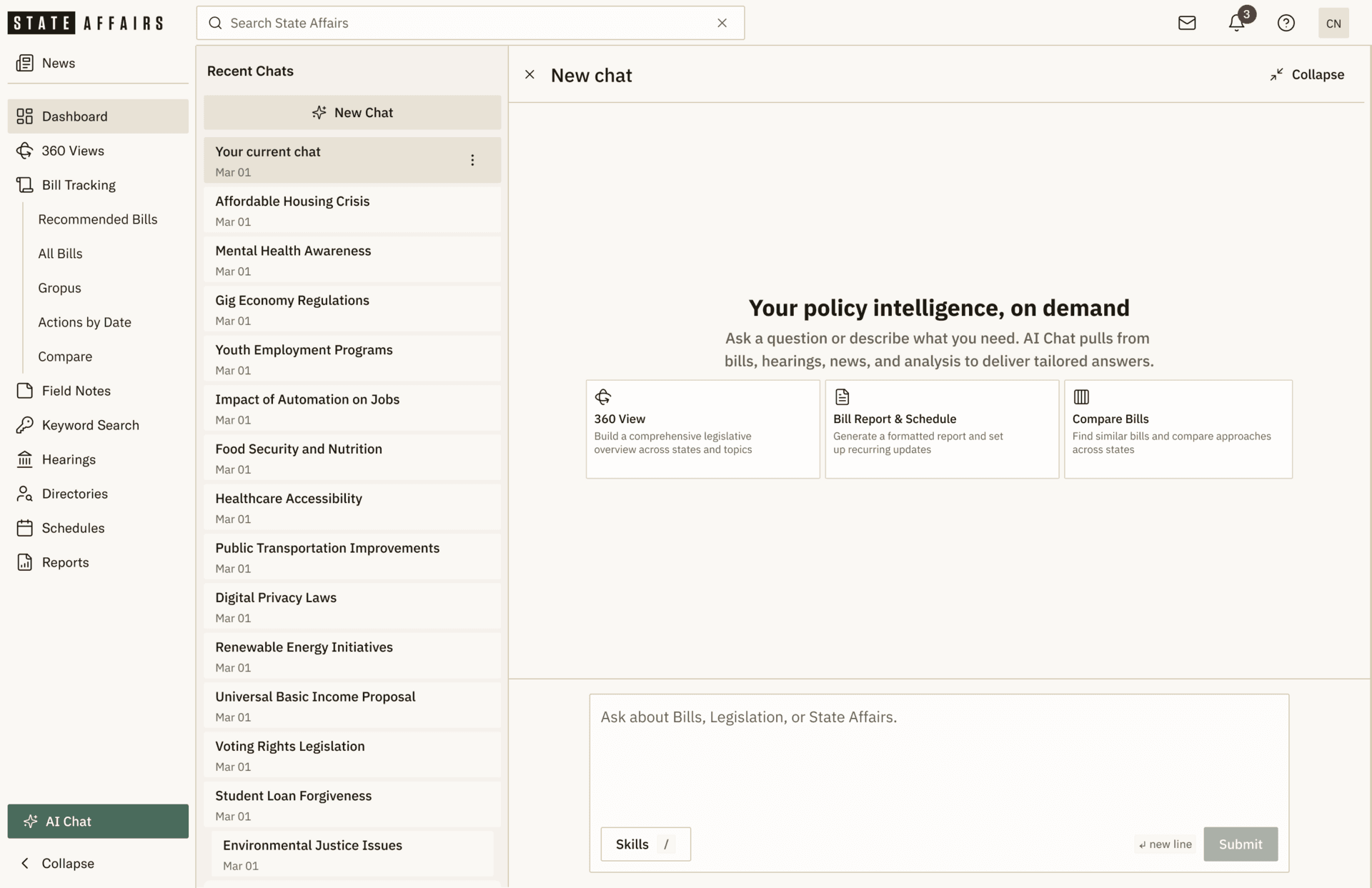
Task: Open options menu for Your current chat
Action: tap(472, 160)
